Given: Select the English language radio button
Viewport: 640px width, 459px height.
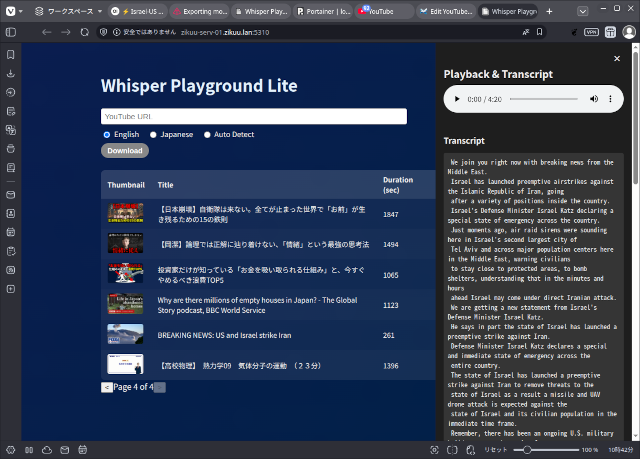Looking at the screenshot, I should click(107, 134).
